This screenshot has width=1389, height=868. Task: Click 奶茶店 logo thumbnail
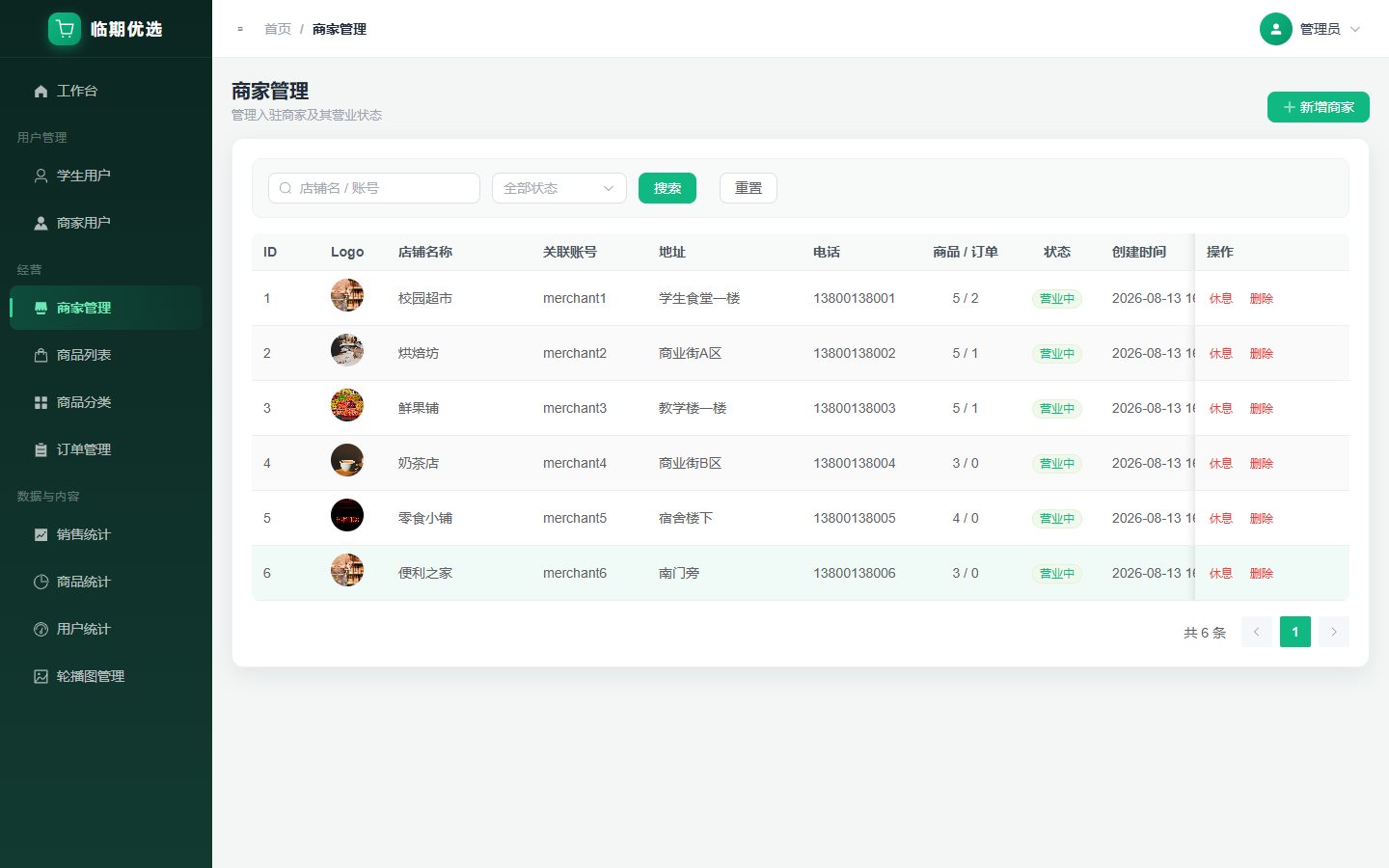pos(347,460)
